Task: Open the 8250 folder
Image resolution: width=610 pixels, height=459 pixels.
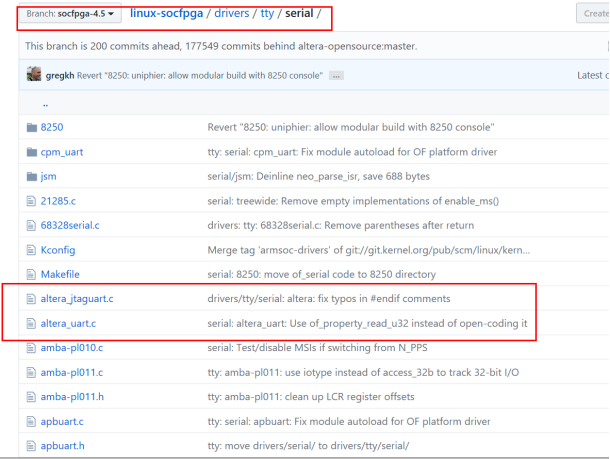Action: point(52,127)
